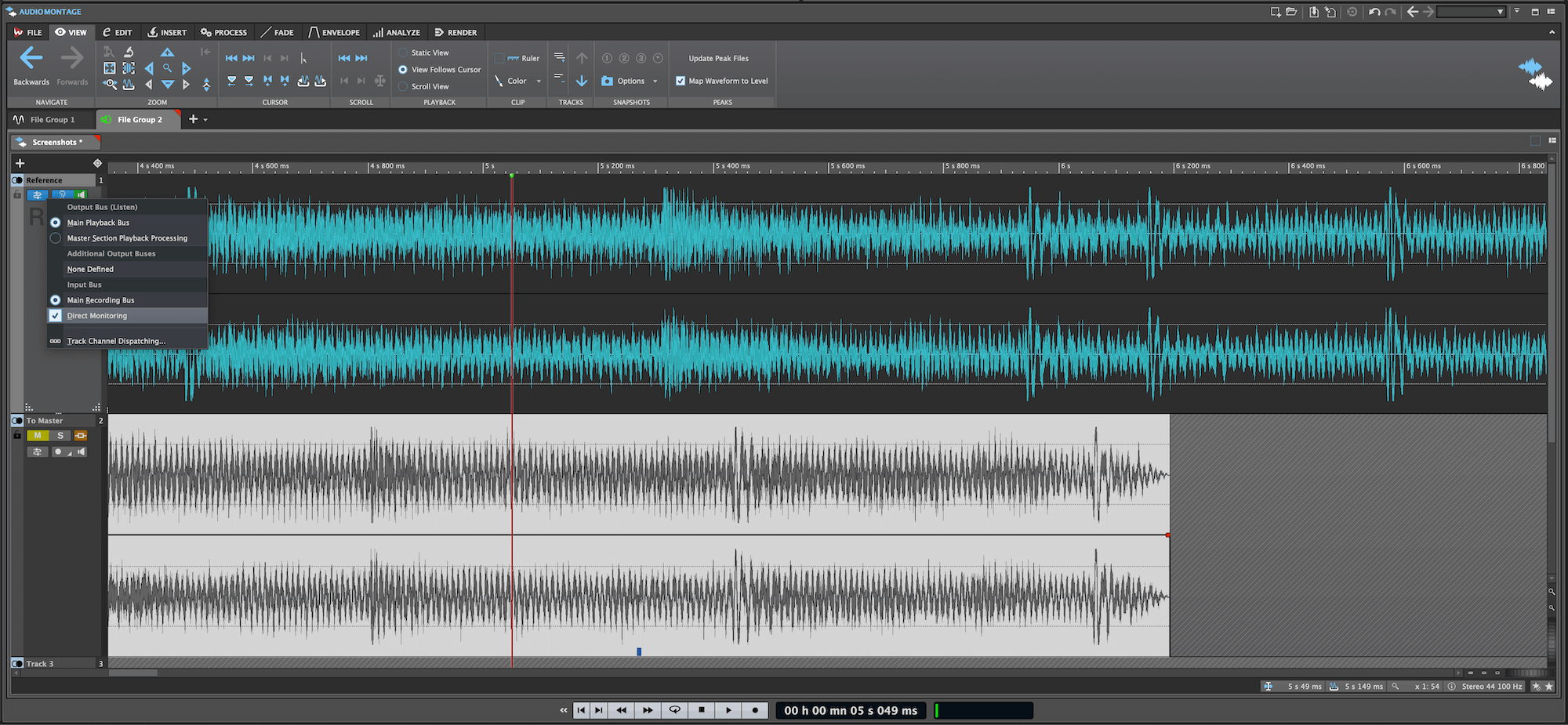Click the solid star favorites icon
This screenshot has height=725, width=1568.
tap(1548, 687)
